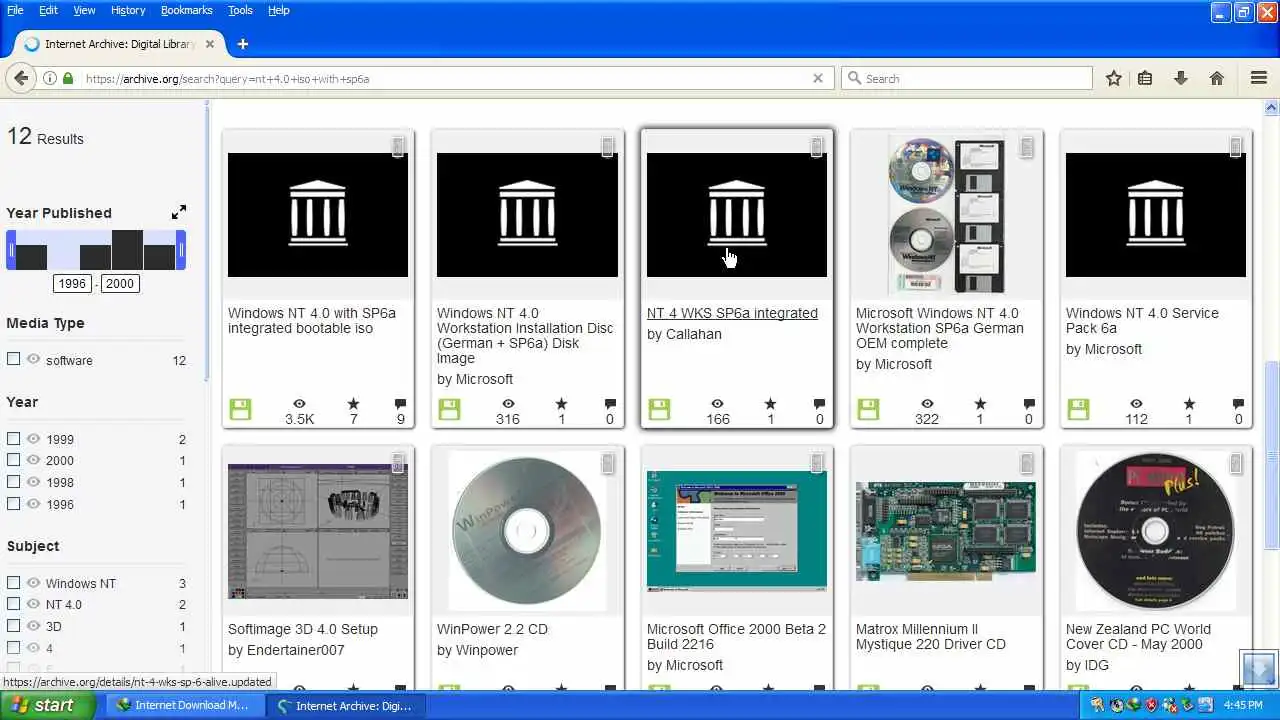Click right handle of Year Published slider

pyautogui.click(x=181, y=250)
